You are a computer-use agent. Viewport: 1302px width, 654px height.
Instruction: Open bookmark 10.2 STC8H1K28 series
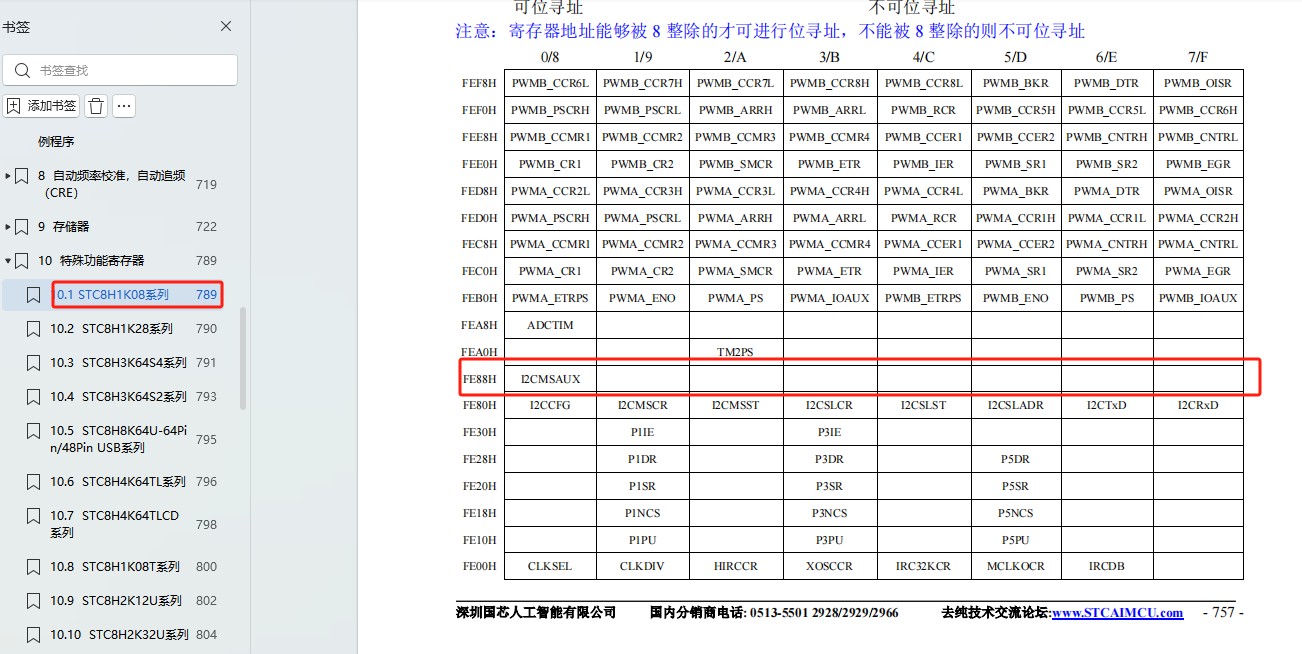tap(112, 328)
